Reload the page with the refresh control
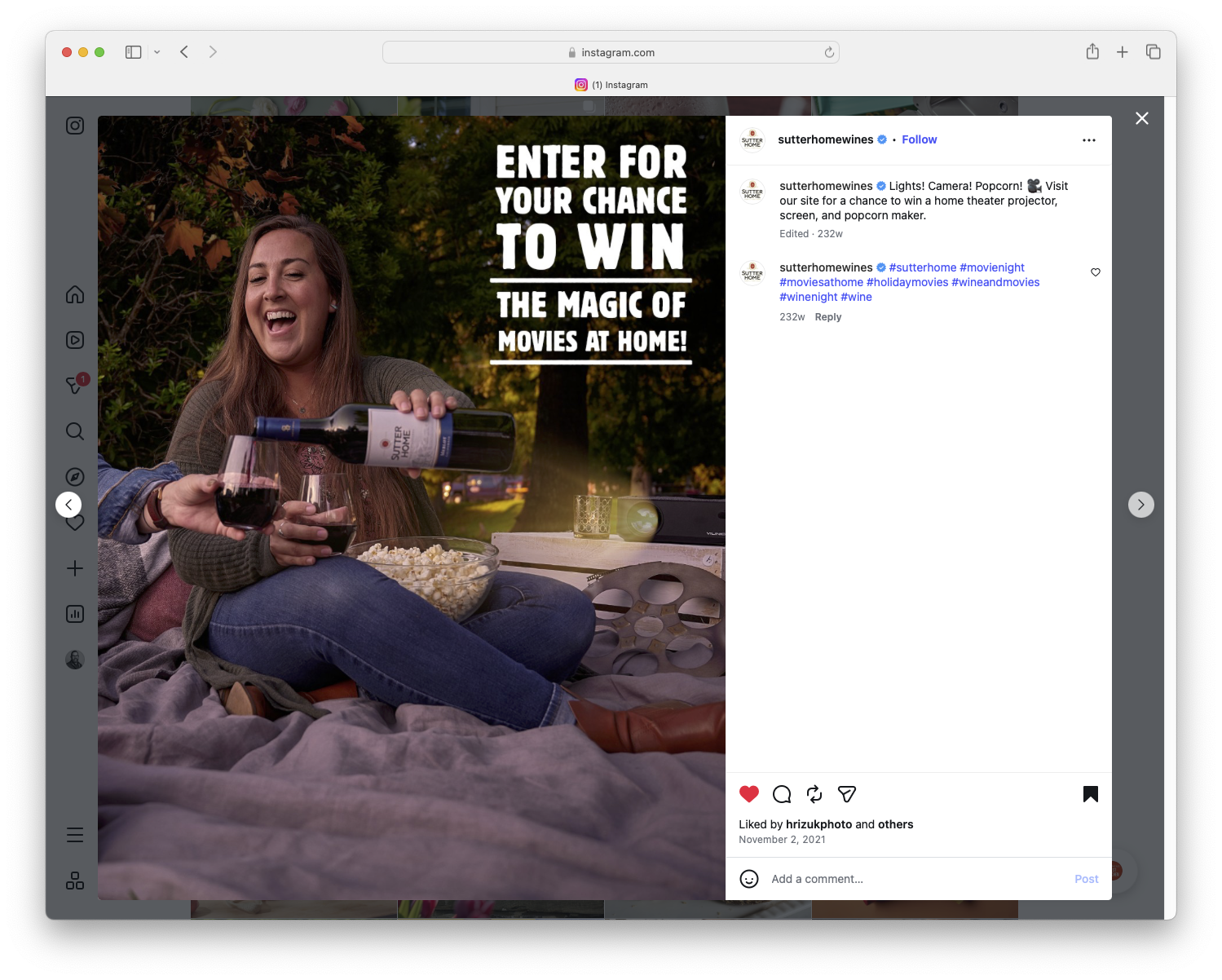The image size is (1222, 980). (x=829, y=51)
